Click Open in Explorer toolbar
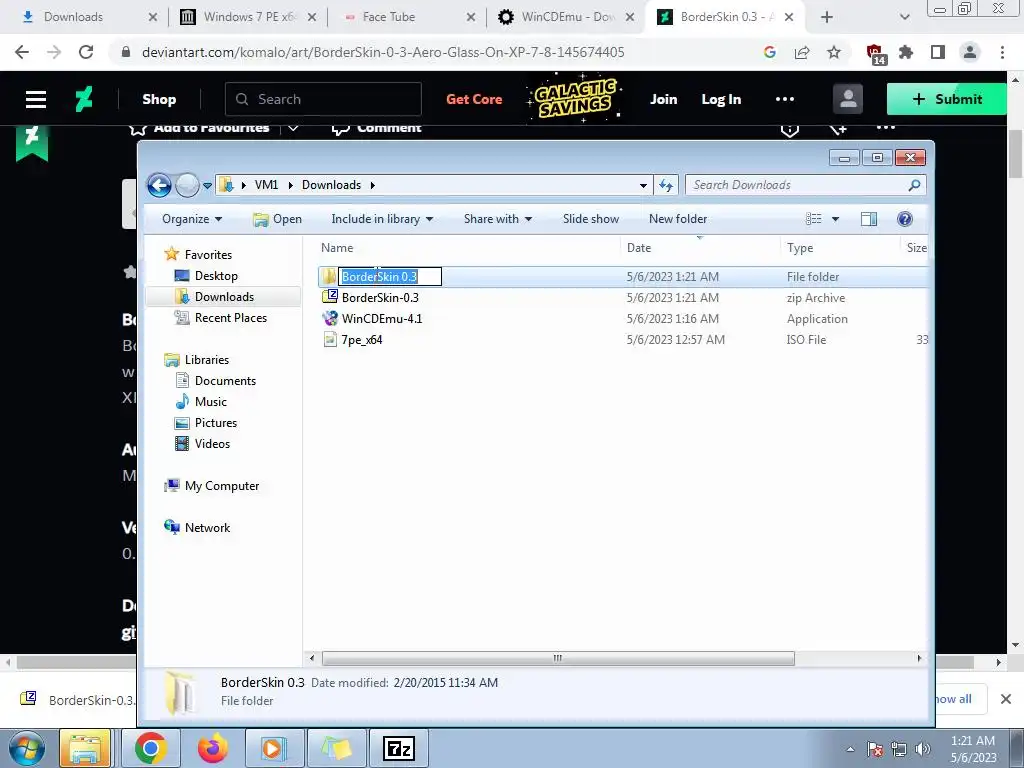Image resolution: width=1024 pixels, height=768 pixels. (278, 219)
